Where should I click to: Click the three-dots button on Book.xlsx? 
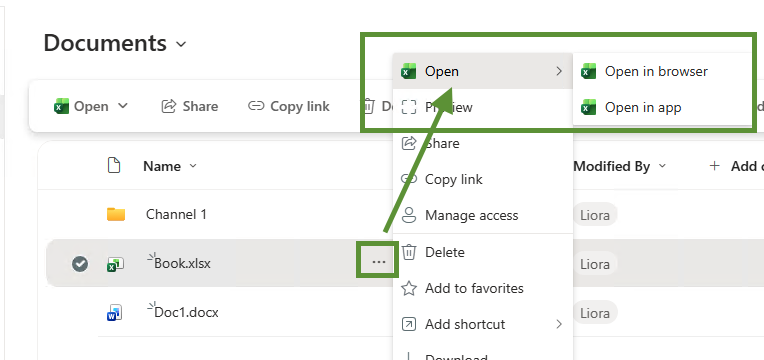click(x=379, y=263)
